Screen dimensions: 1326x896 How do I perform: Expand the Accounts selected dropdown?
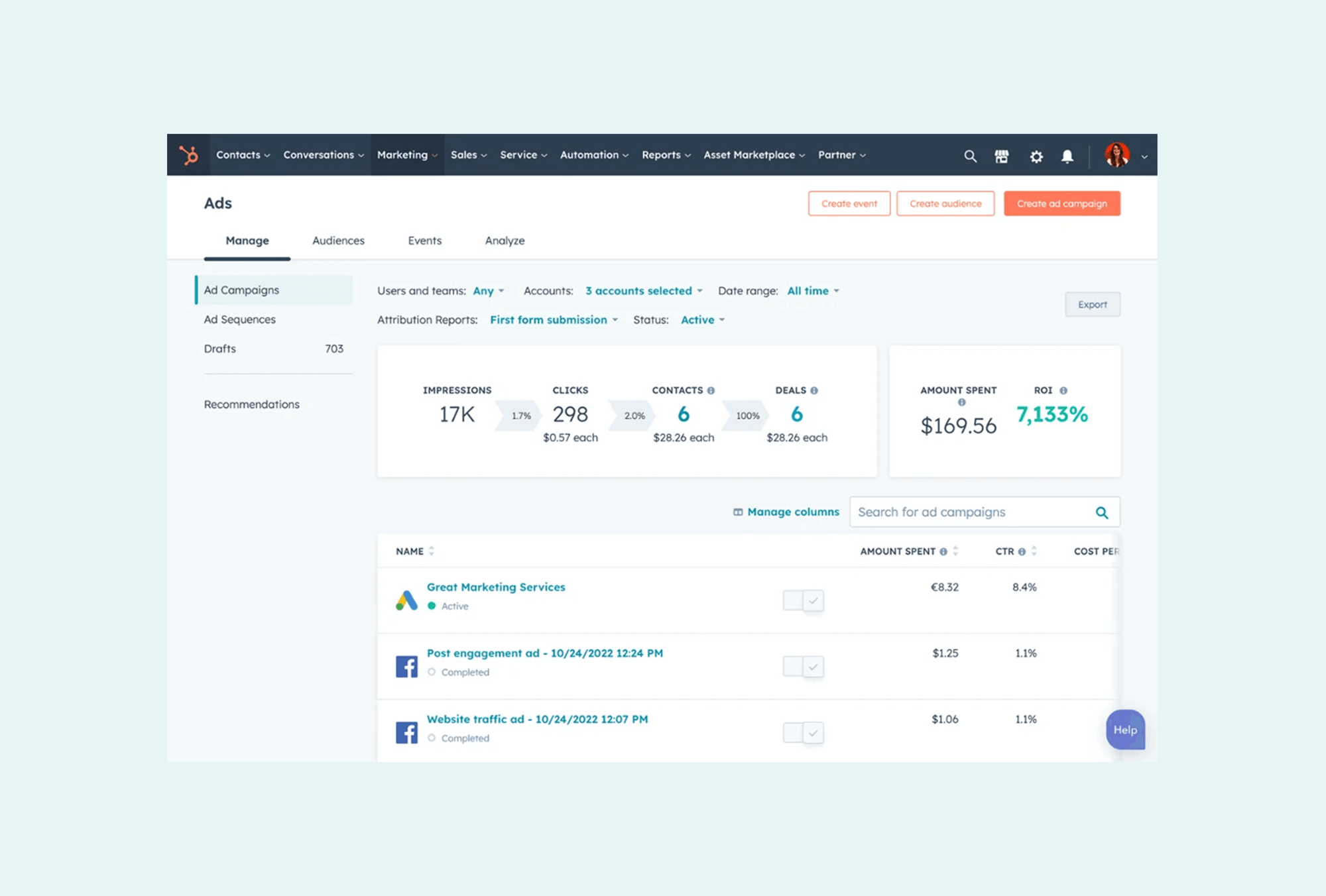tap(643, 291)
